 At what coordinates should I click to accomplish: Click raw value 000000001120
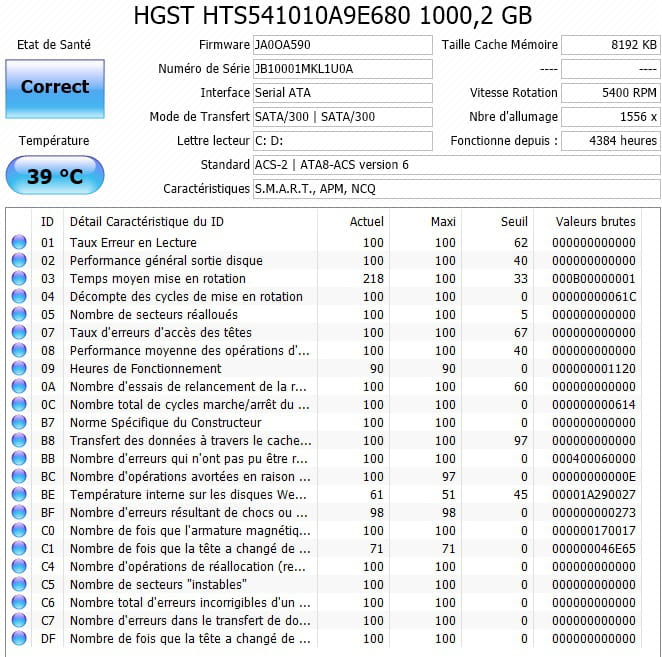[x=594, y=369]
